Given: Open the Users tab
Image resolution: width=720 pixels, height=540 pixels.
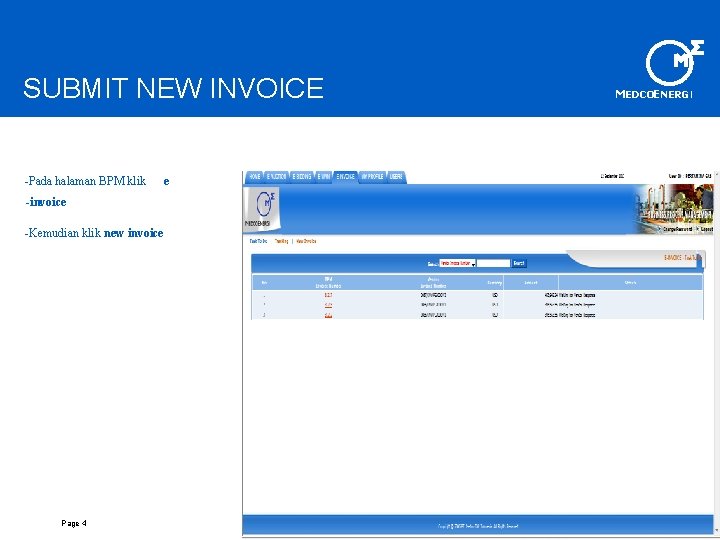Looking at the screenshot, I should click(x=396, y=177).
